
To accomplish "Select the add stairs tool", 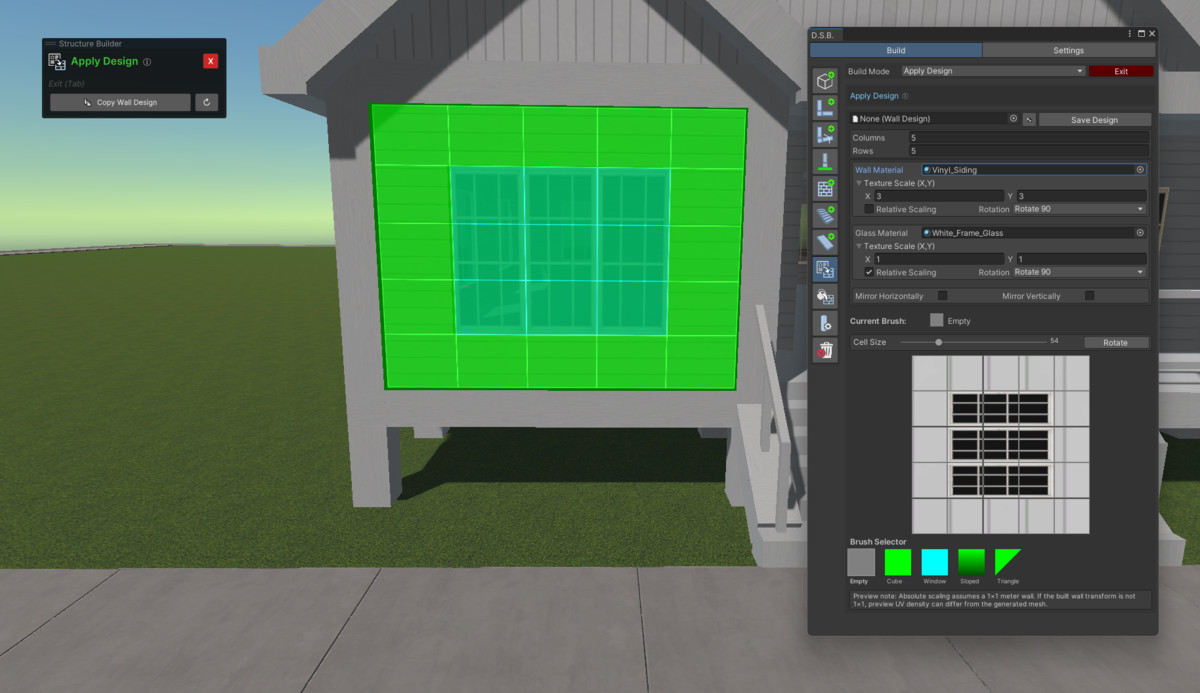I will click(825, 215).
